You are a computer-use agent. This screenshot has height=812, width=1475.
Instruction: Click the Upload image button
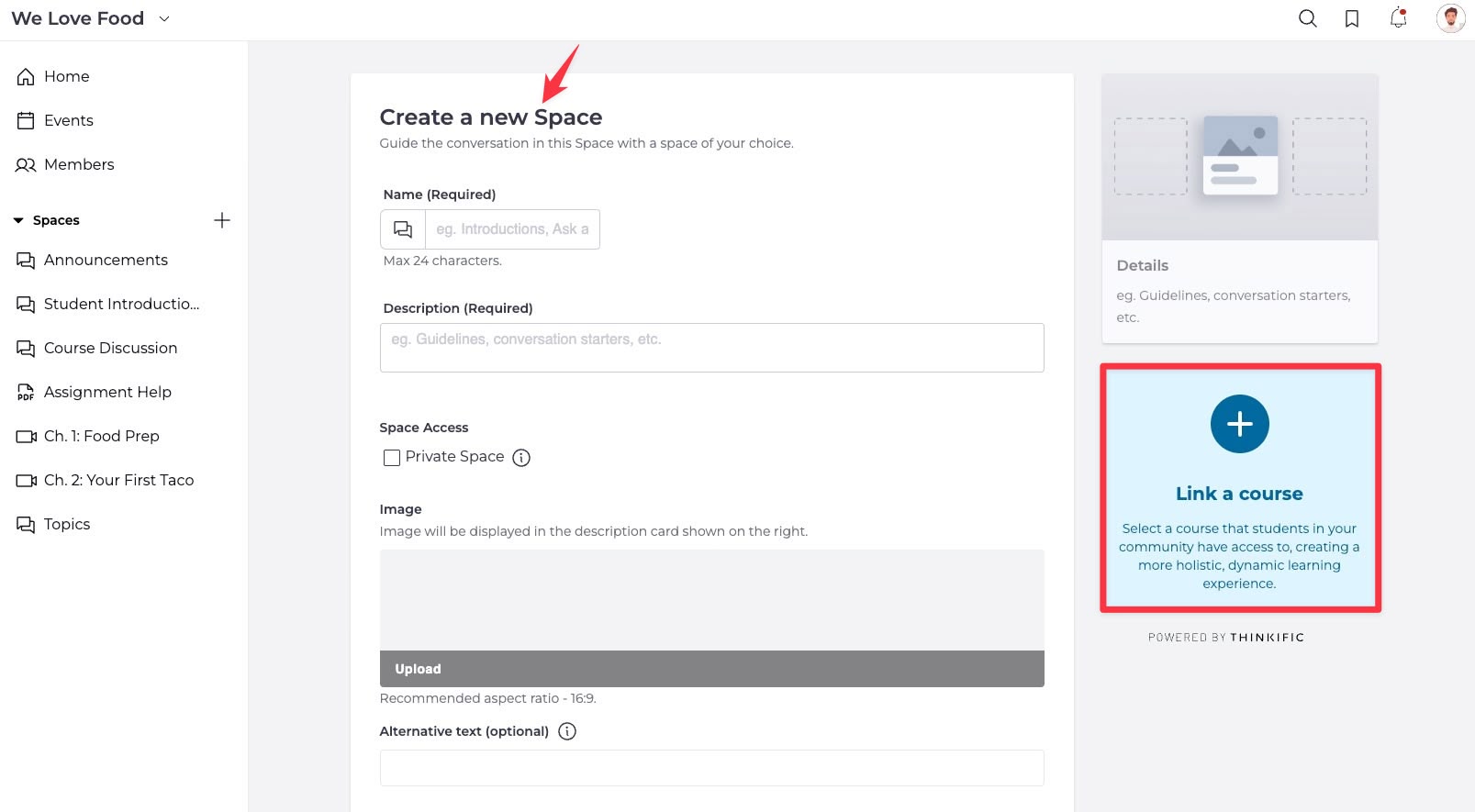pos(711,669)
